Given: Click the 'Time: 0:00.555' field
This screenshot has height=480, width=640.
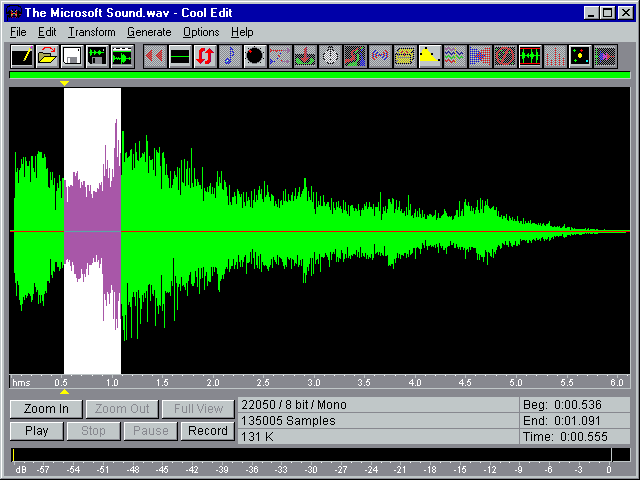Looking at the screenshot, I should coord(575,437).
